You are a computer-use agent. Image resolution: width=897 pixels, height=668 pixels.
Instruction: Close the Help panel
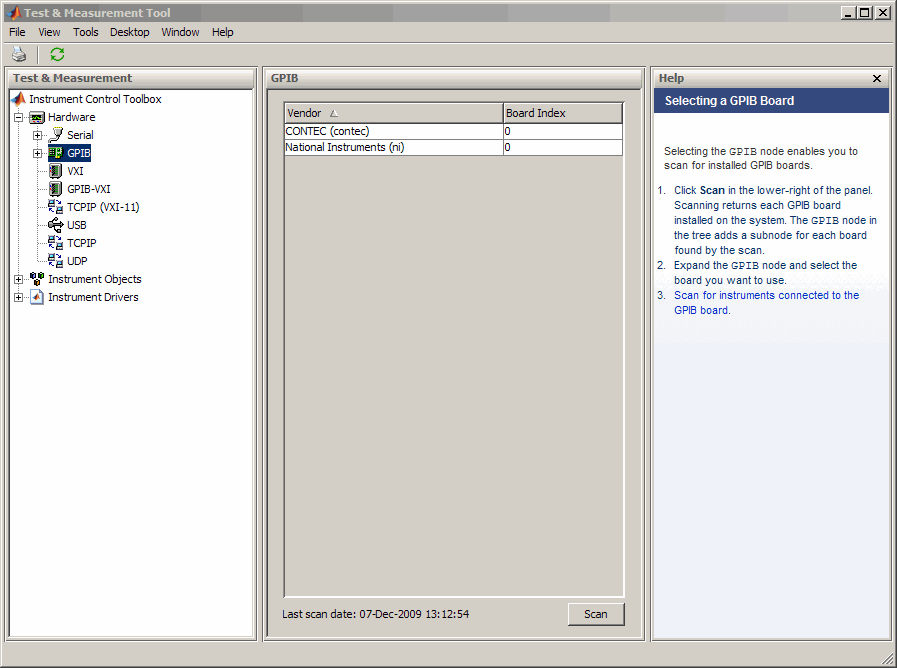(x=877, y=78)
